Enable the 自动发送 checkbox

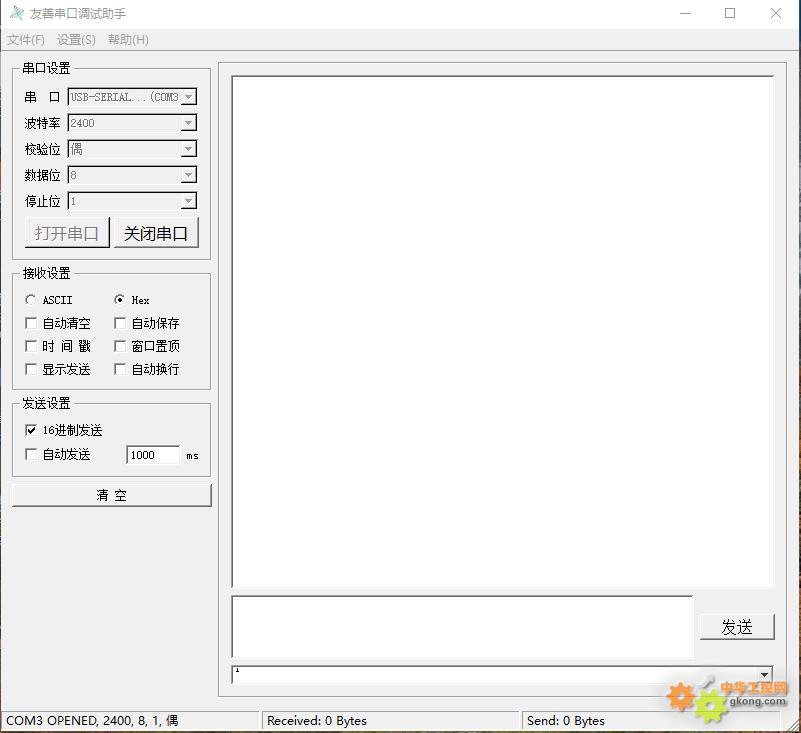pyautogui.click(x=31, y=454)
